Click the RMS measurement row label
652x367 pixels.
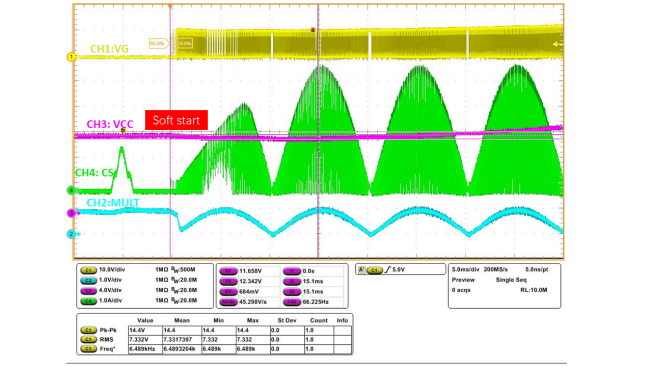106,340
